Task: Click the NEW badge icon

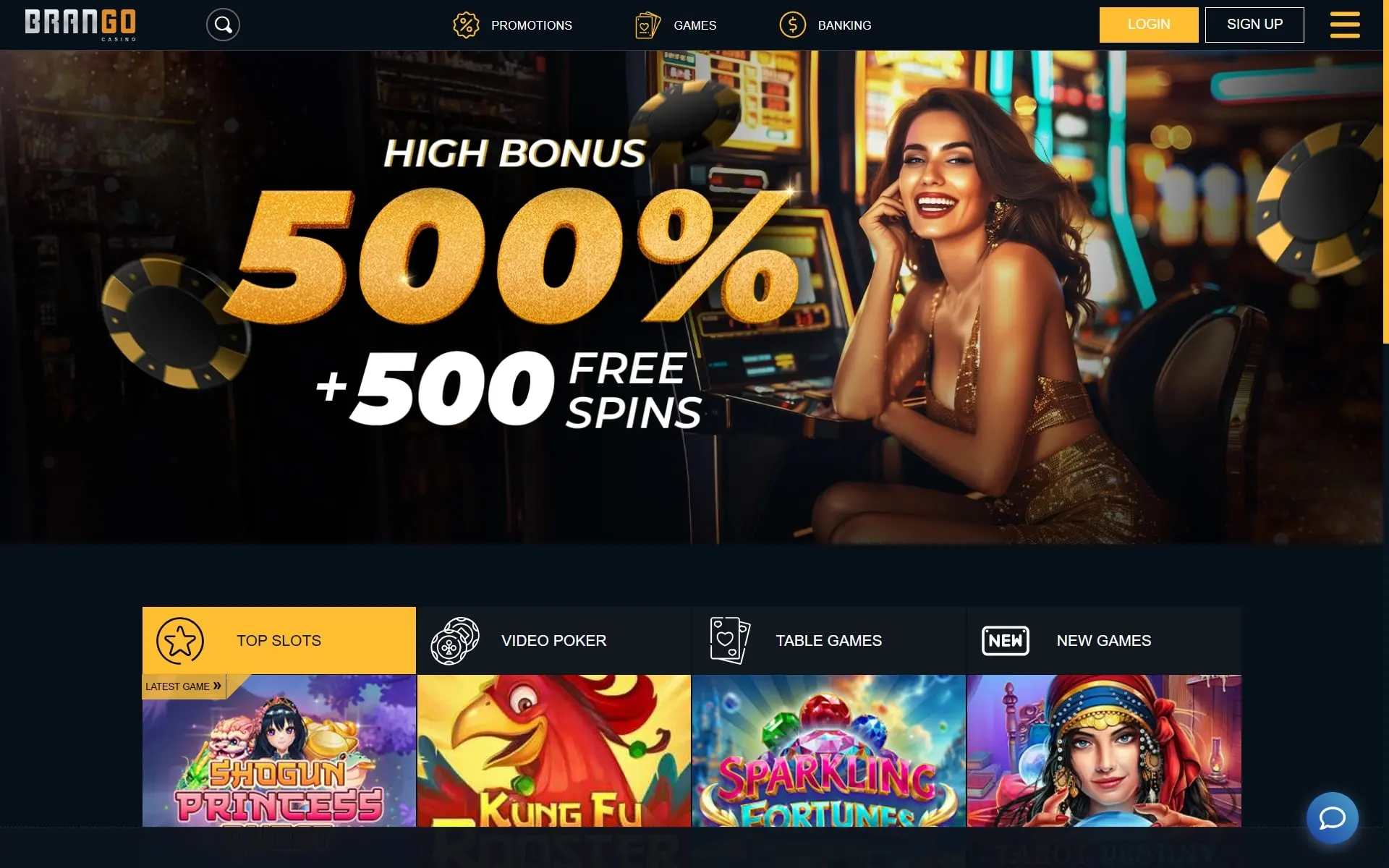Action: click(x=1005, y=641)
